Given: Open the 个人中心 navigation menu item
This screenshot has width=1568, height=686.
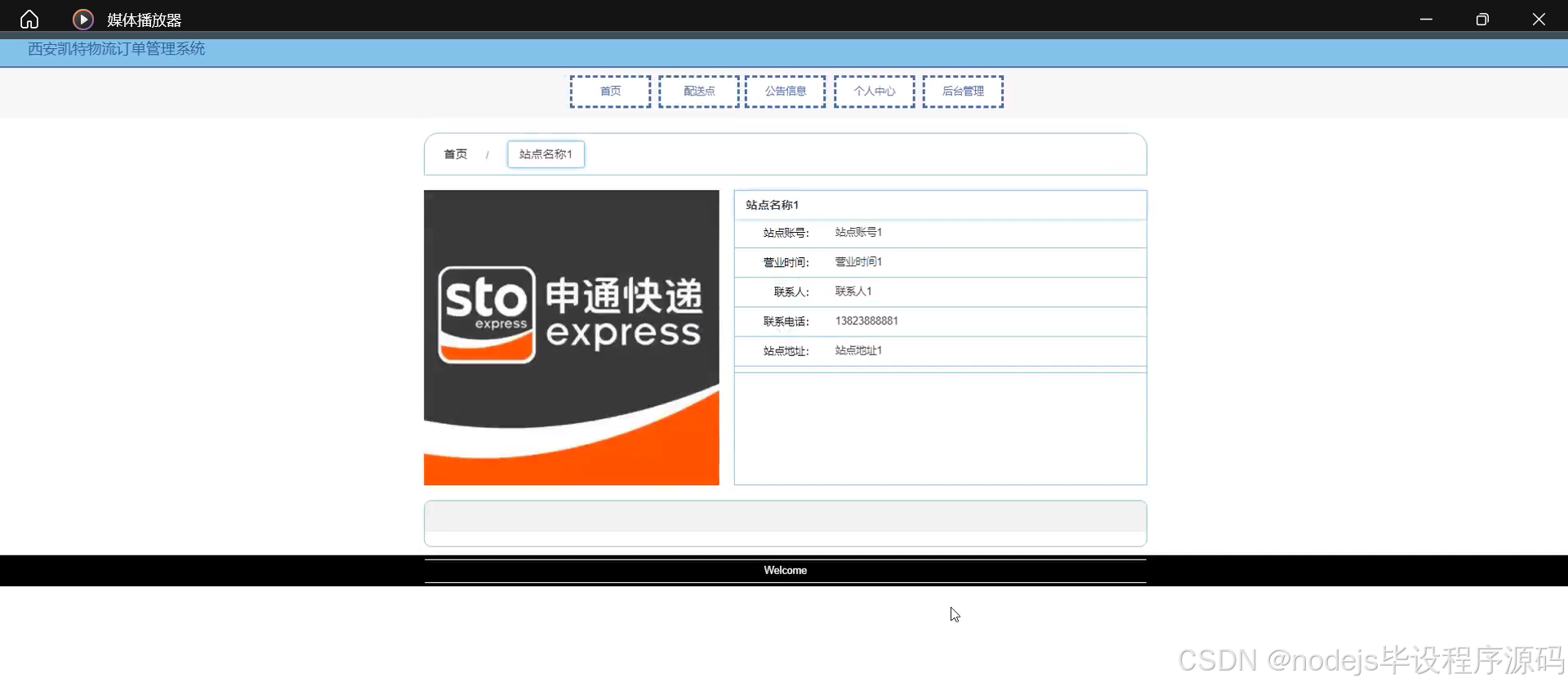Looking at the screenshot, I should (x=875, y=91).
